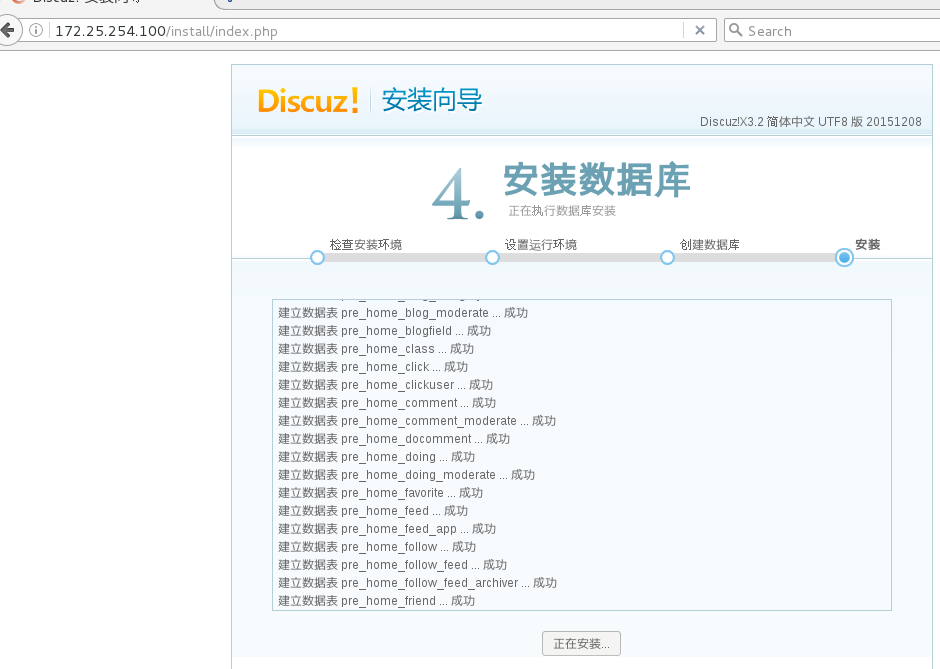Click log line pre_home_blogfield
The height and width of the screenshot is (669, 940).
tap(384, 331)
